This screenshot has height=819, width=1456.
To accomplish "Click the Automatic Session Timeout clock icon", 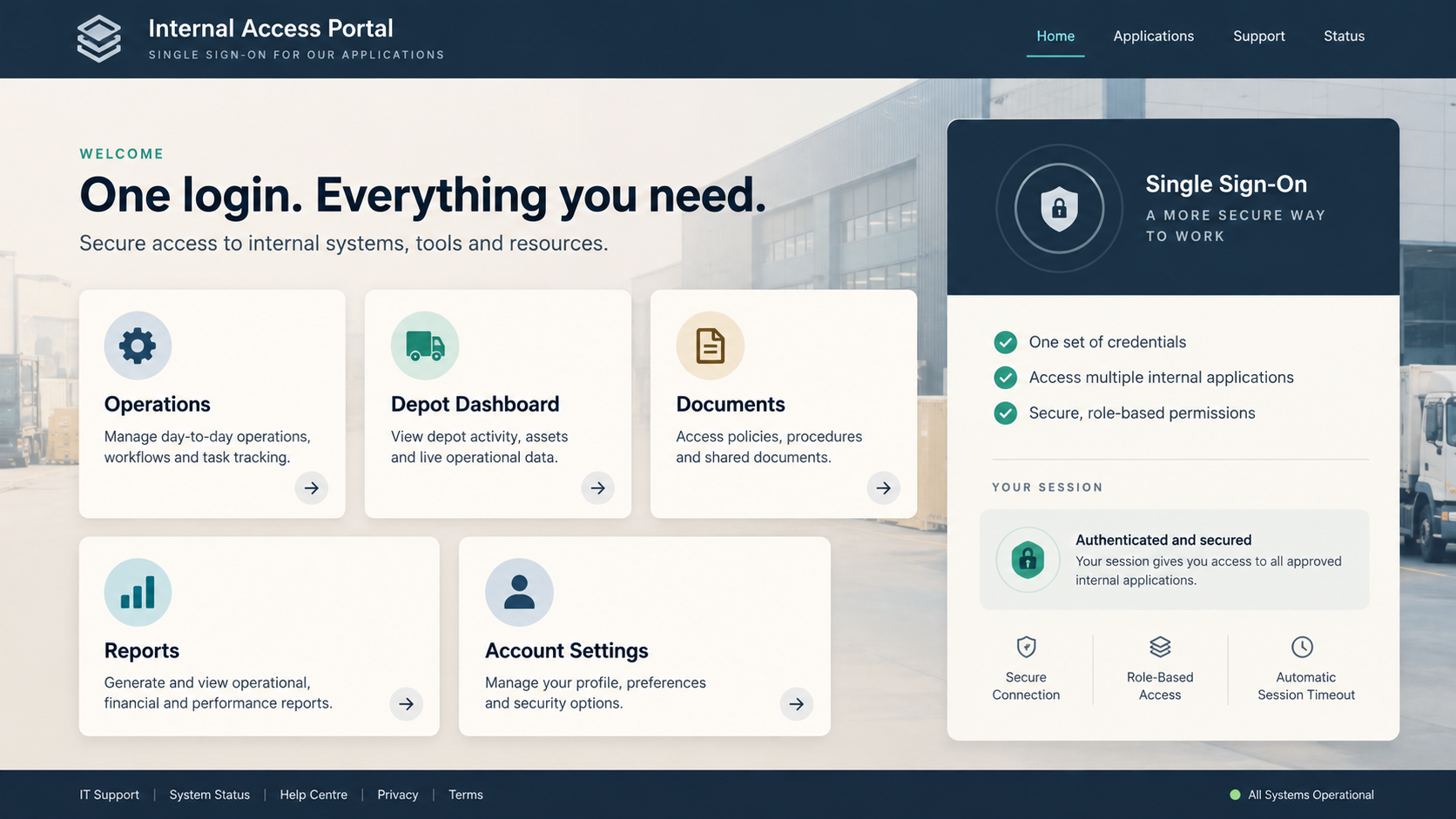I will 1302,647.
